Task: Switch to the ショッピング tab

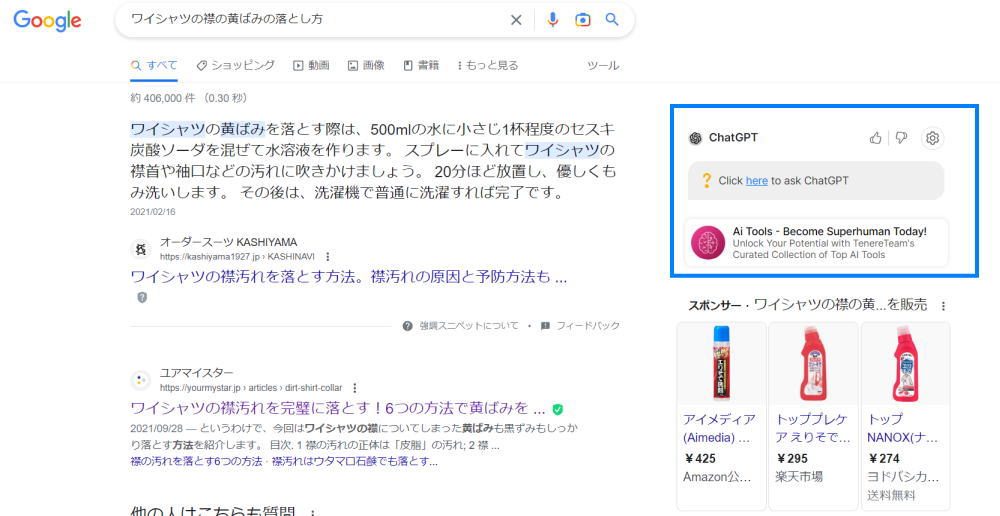Action: coord(235,65)
